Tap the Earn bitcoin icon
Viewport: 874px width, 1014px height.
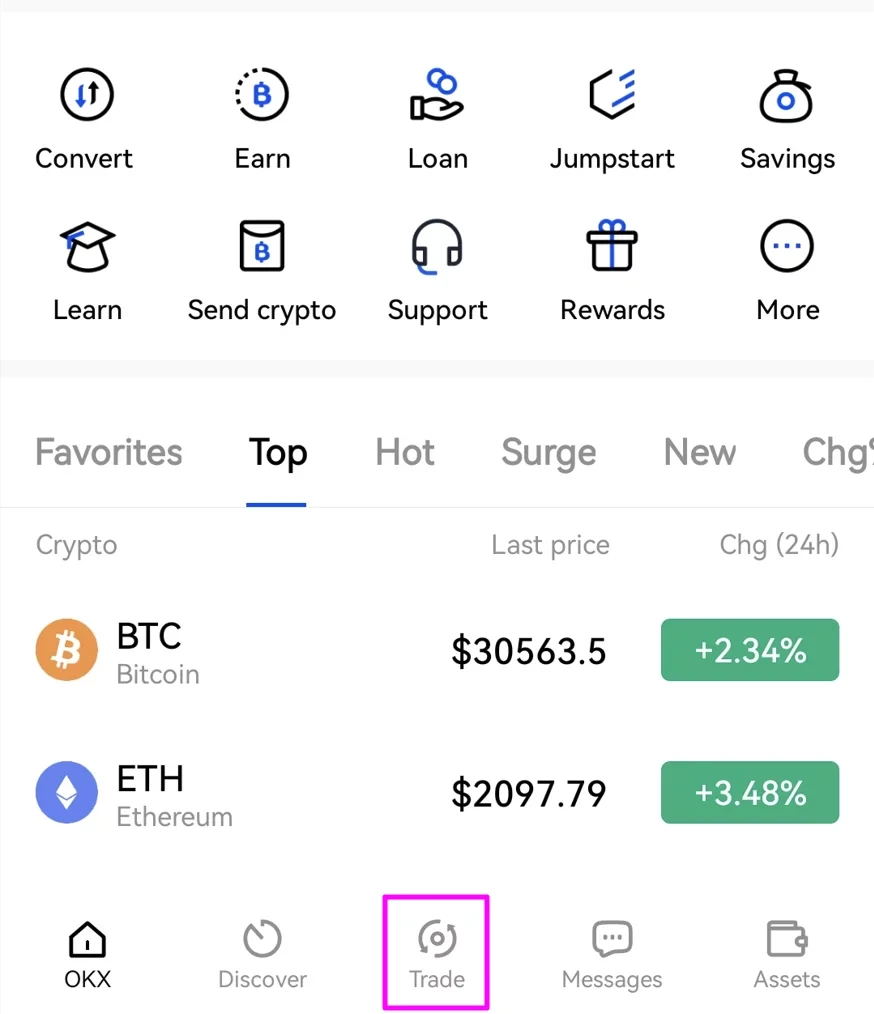click(262, 95)
